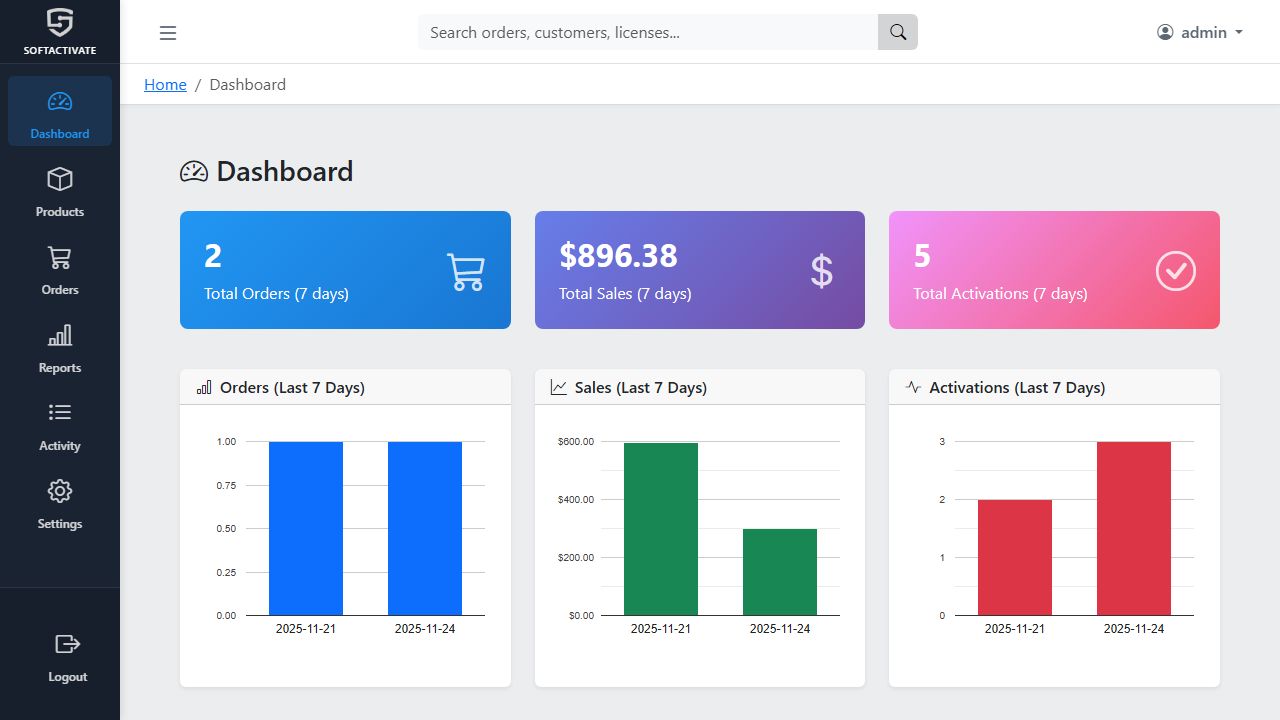The height and width of the screenshot is (720, 1280).
Task: Click the blue 2025-11-21 orders bar
Action: [306, 528]
